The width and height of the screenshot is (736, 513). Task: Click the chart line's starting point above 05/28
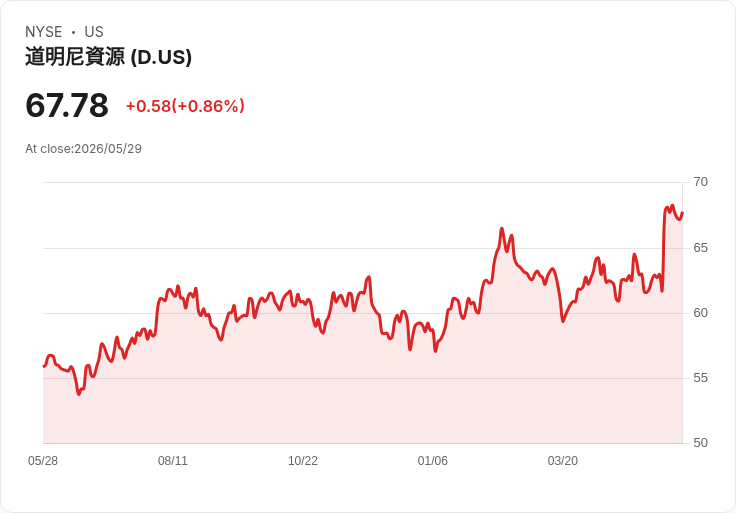click(x=44, y=366)
